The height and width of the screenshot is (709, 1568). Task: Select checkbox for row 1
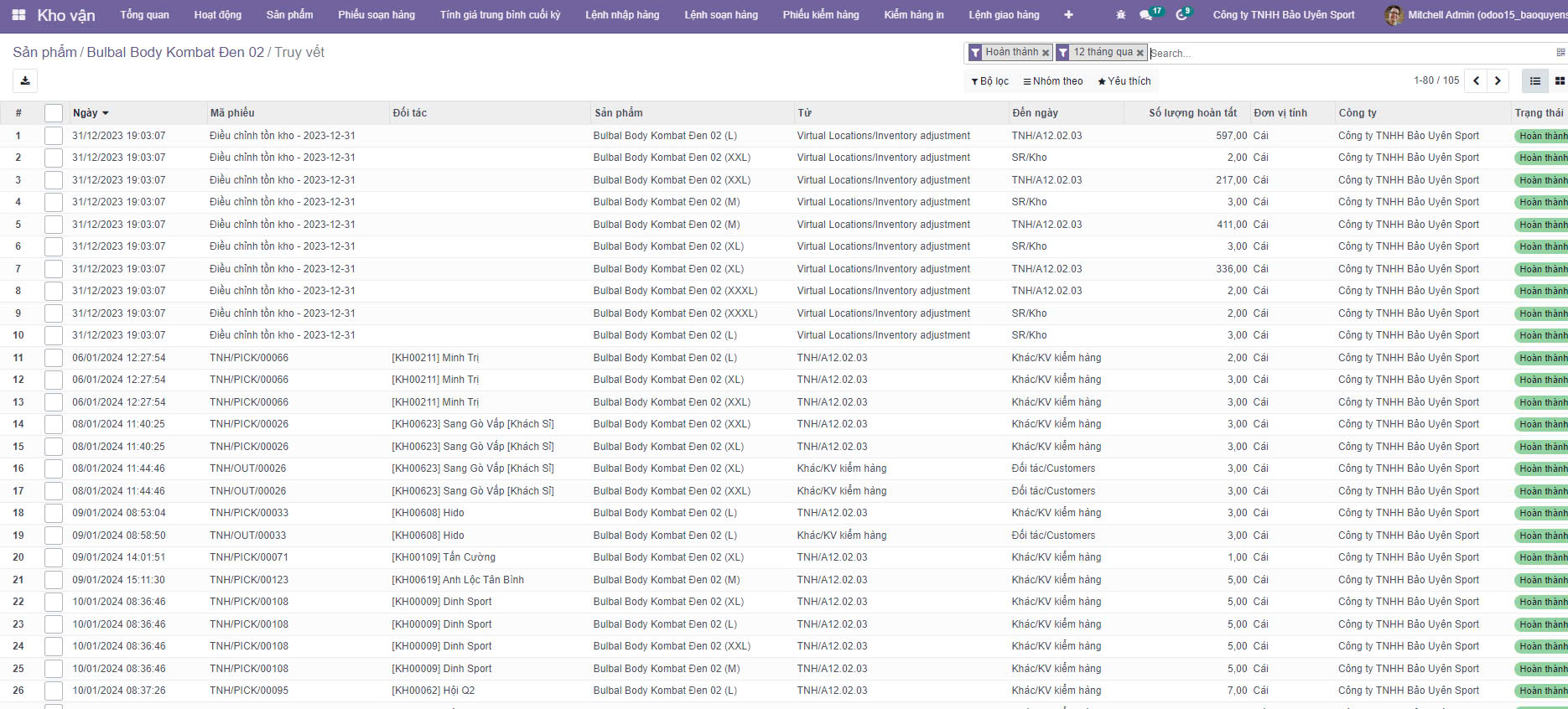[54, 136]
